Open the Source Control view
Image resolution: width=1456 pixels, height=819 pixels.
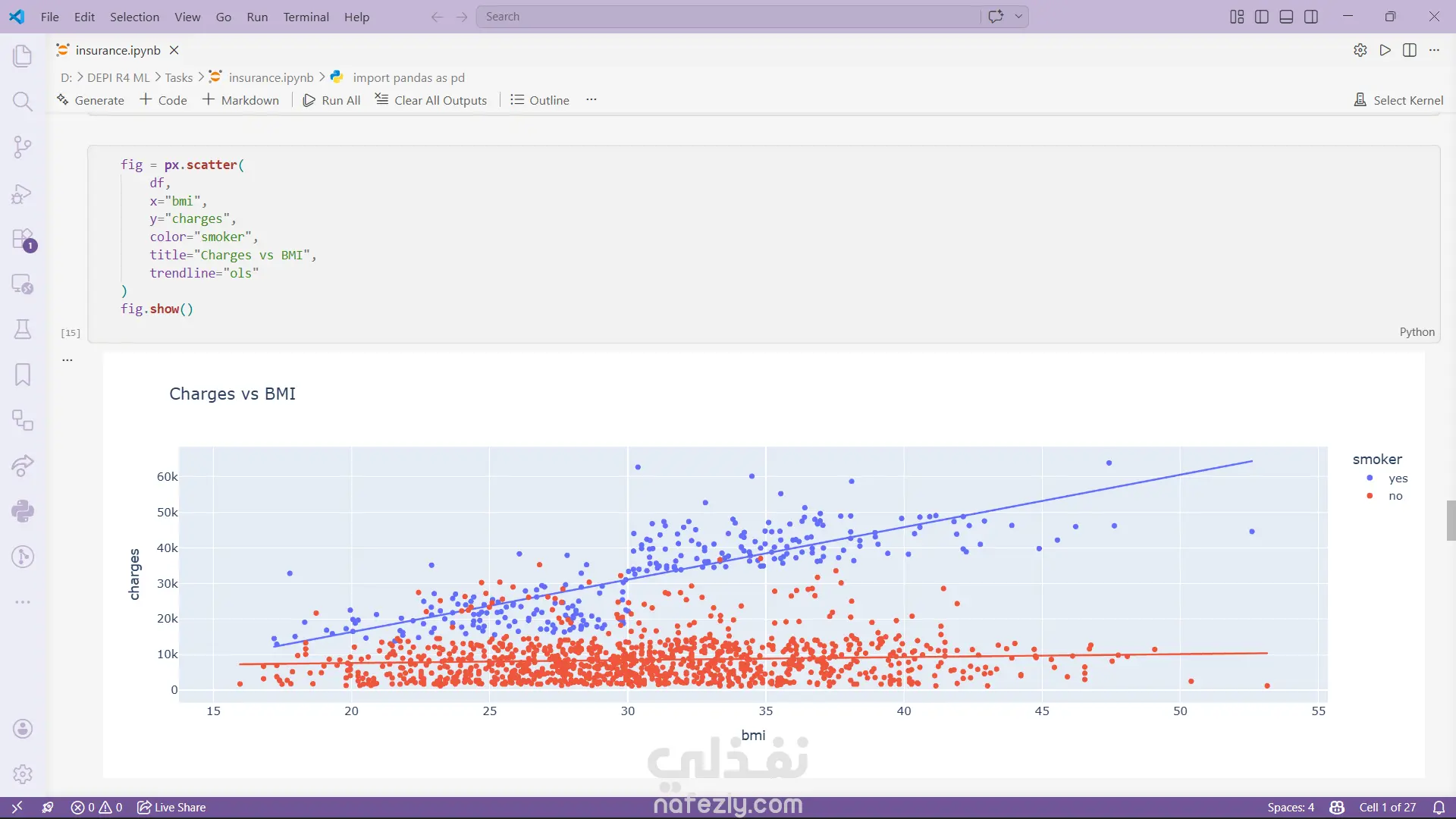[x=23, y=146]
